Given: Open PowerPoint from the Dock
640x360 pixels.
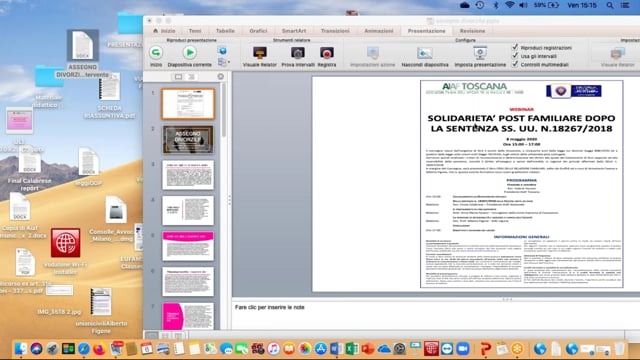Looking at the screenshot, I should pyautogui.click(x=368, y=349).
